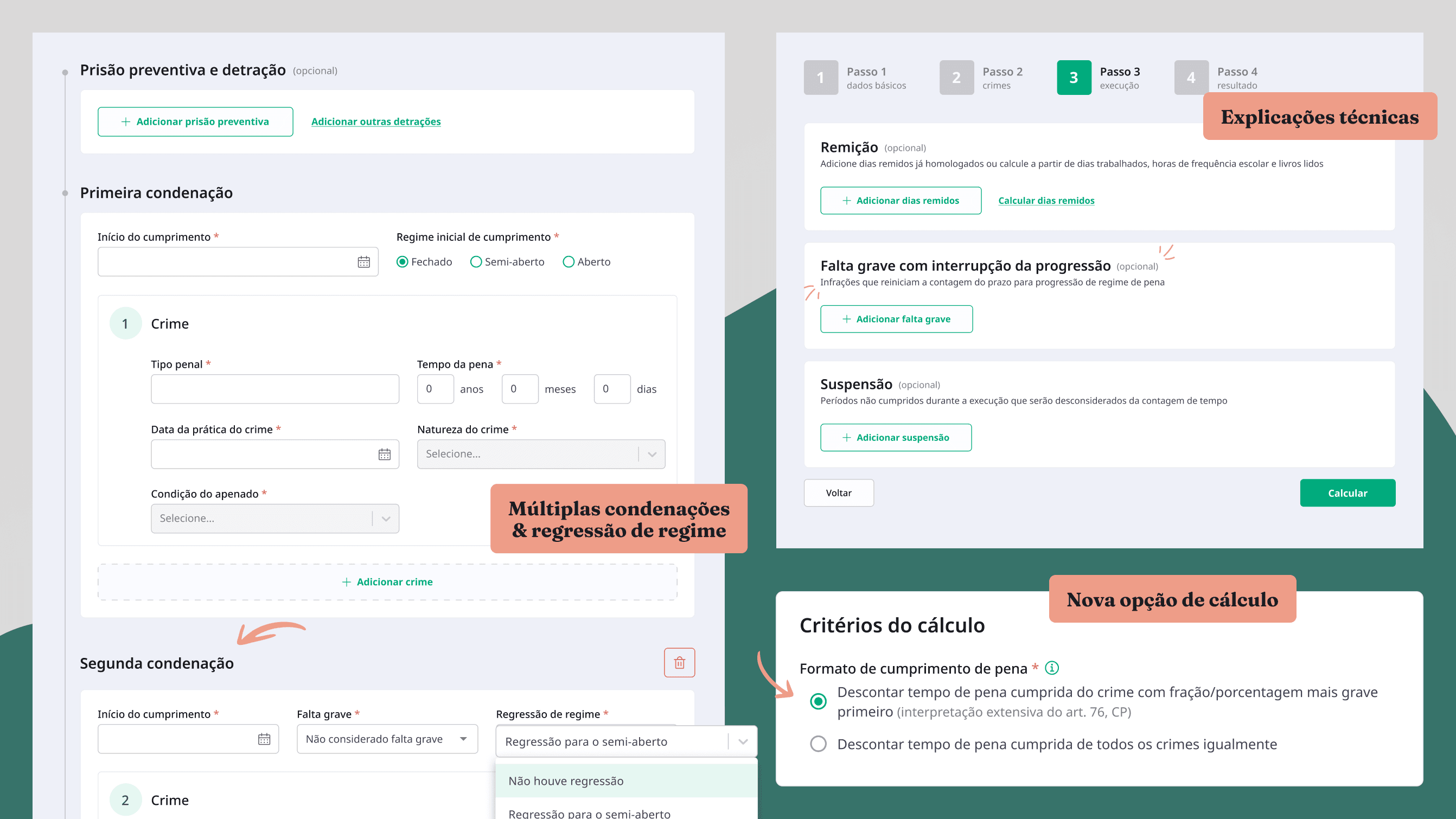The width and height of the screenshot is (1456, 819).
Task: Open Adicionar outras detrações link
Action: coord(376,121)
